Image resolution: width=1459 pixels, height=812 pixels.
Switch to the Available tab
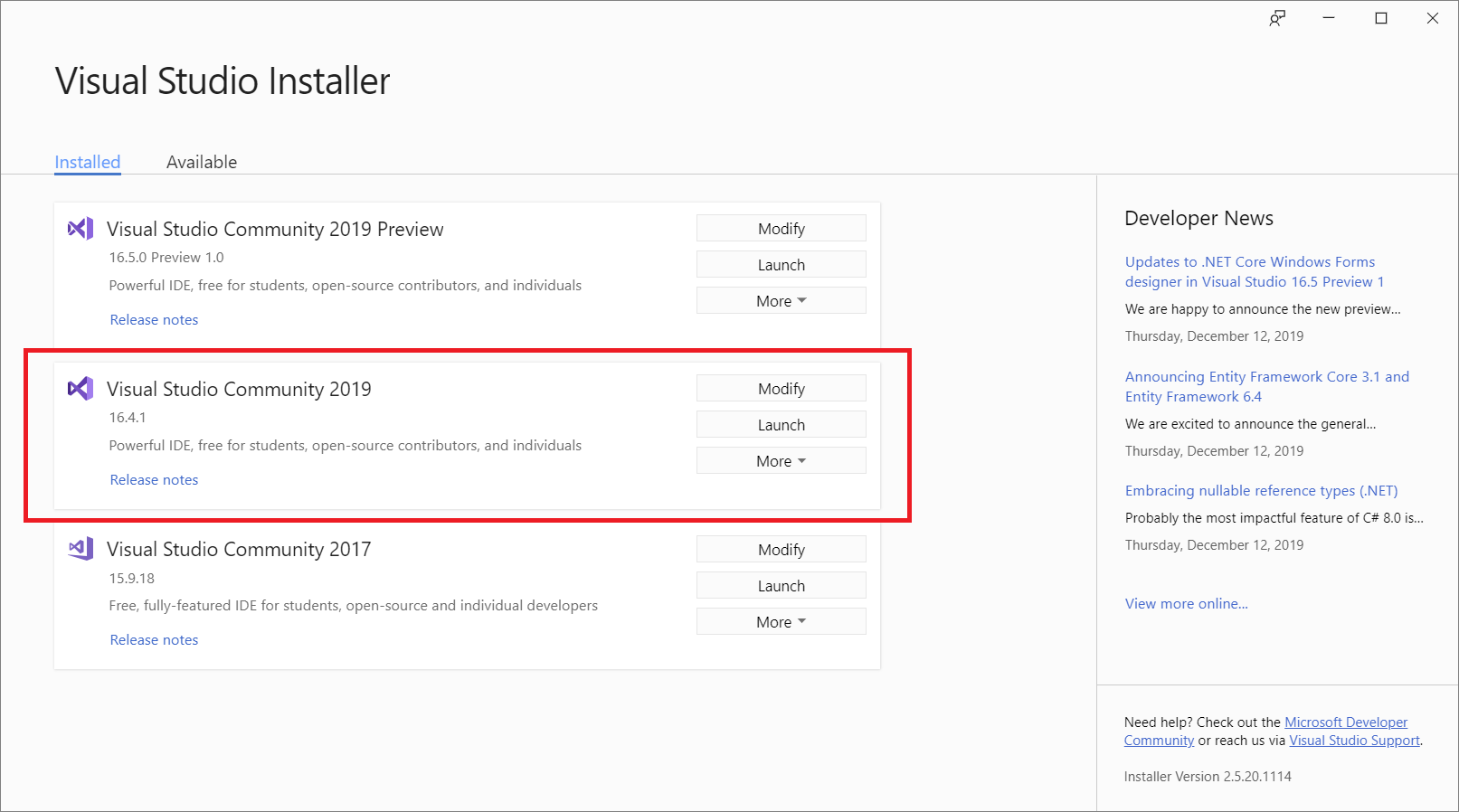coord(202,162)
